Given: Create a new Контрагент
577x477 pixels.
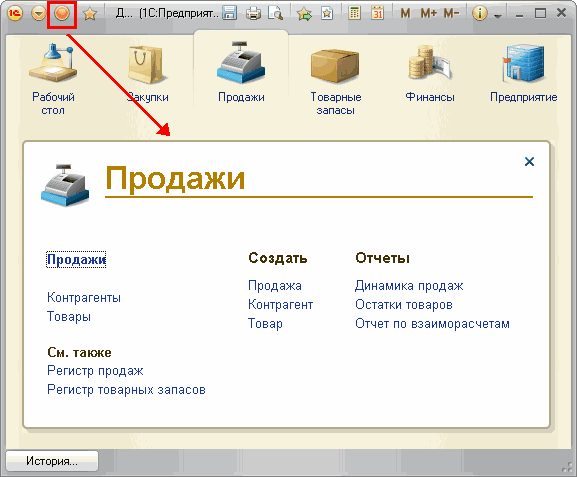Looking at the screenshot, I should [280, 305].
